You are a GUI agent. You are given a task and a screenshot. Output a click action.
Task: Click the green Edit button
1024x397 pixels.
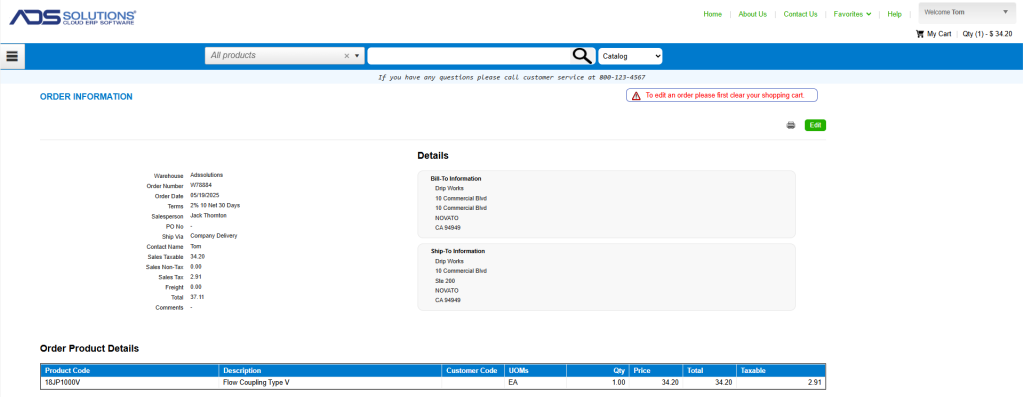pyautogui.click(x=815, y=125)
